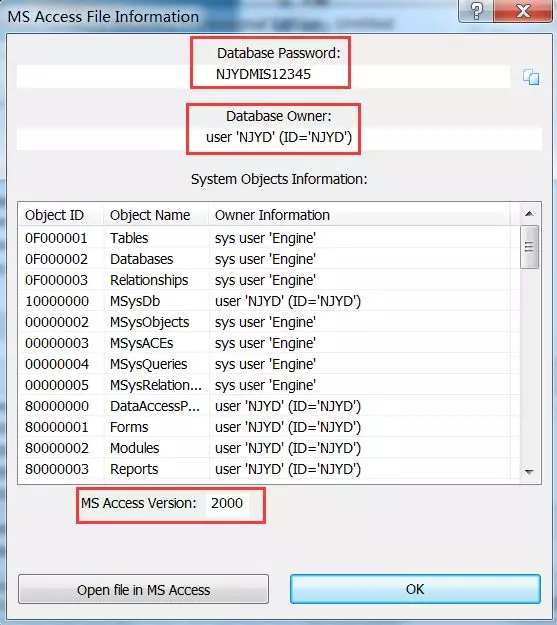The height and width of the screenshot is (625, 557).
Task: Click the MS Access Version value 2000
Action: coord(227,503)
